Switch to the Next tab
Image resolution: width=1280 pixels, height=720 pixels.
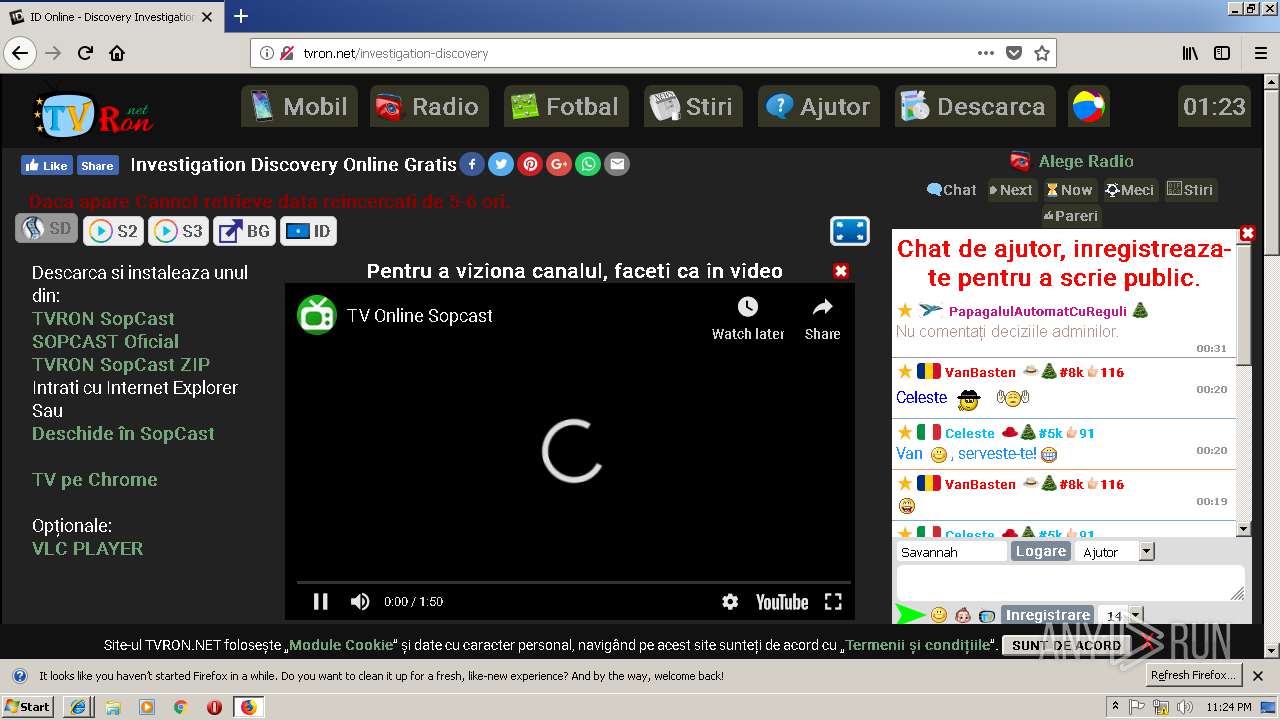coord(1011,189)
